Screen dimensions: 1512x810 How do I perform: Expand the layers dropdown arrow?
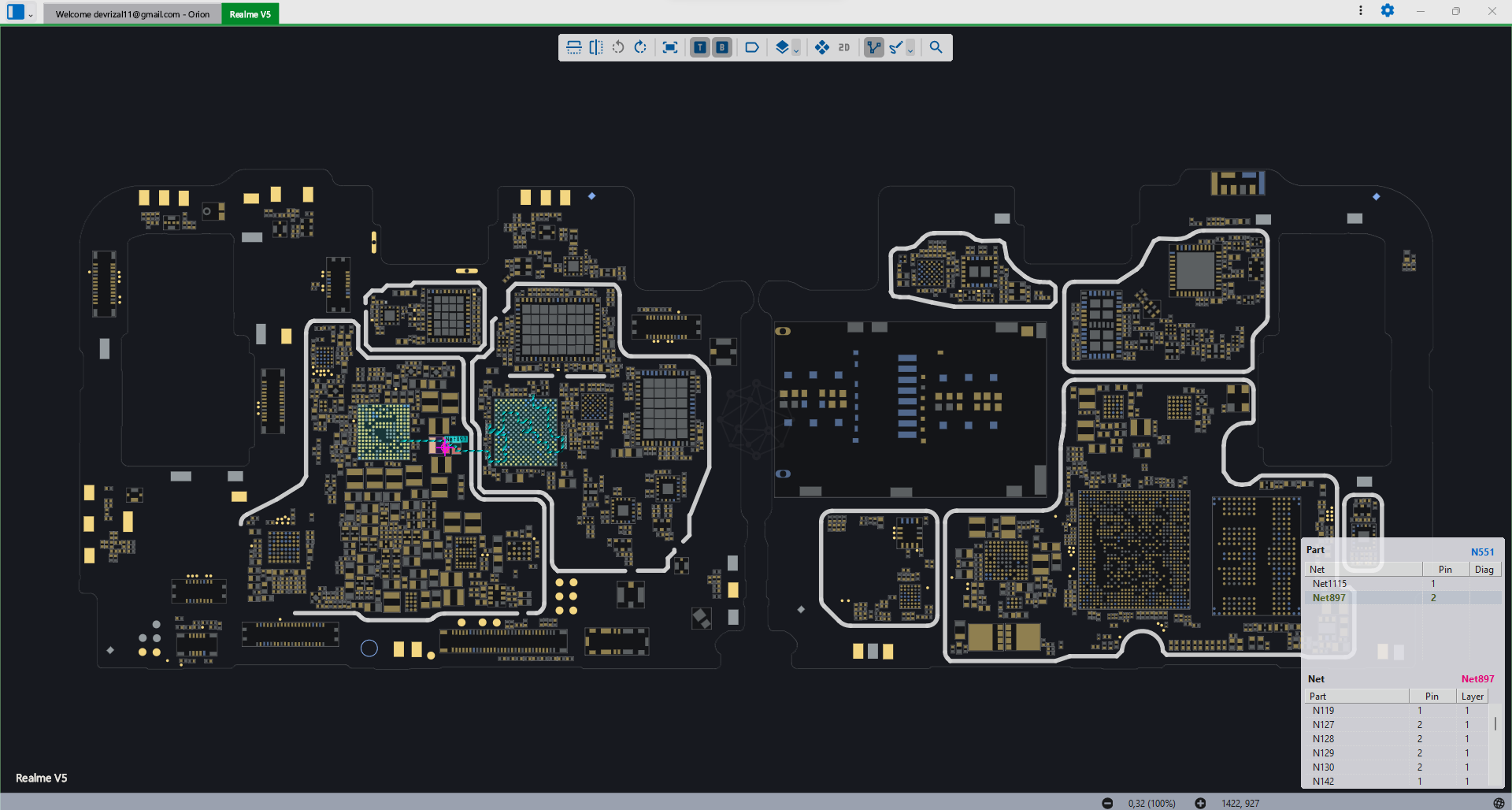point(796,50)
